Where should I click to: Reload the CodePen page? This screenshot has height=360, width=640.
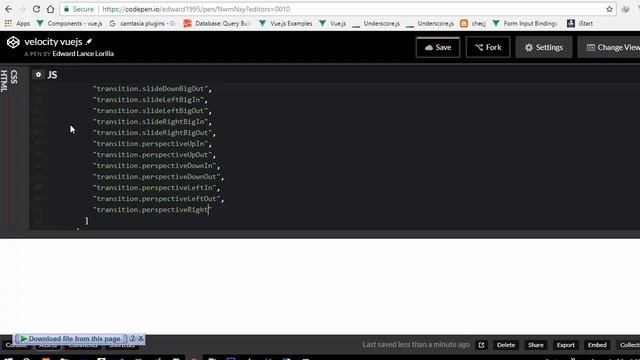point(36,9)
